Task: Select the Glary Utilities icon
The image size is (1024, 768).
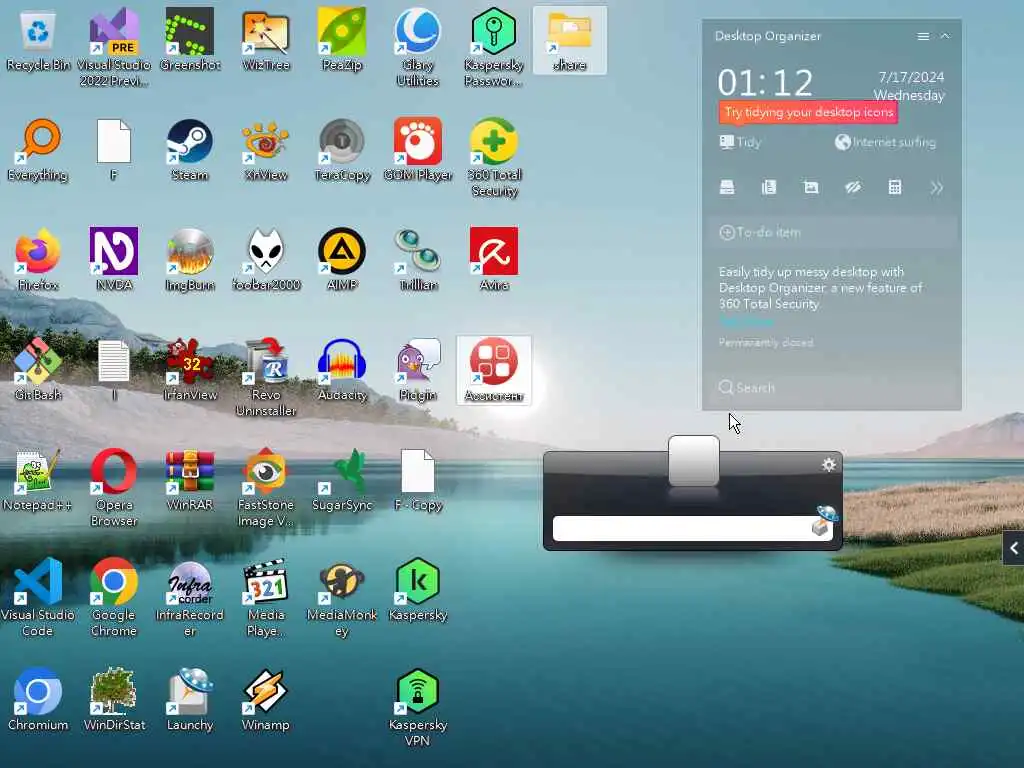Action: click(417, 48)
